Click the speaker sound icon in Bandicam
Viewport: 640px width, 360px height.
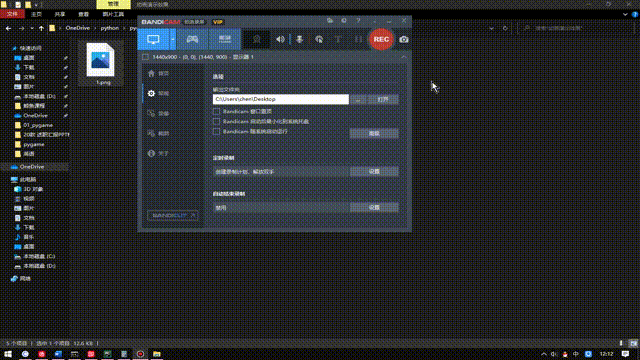pos(280,40)
